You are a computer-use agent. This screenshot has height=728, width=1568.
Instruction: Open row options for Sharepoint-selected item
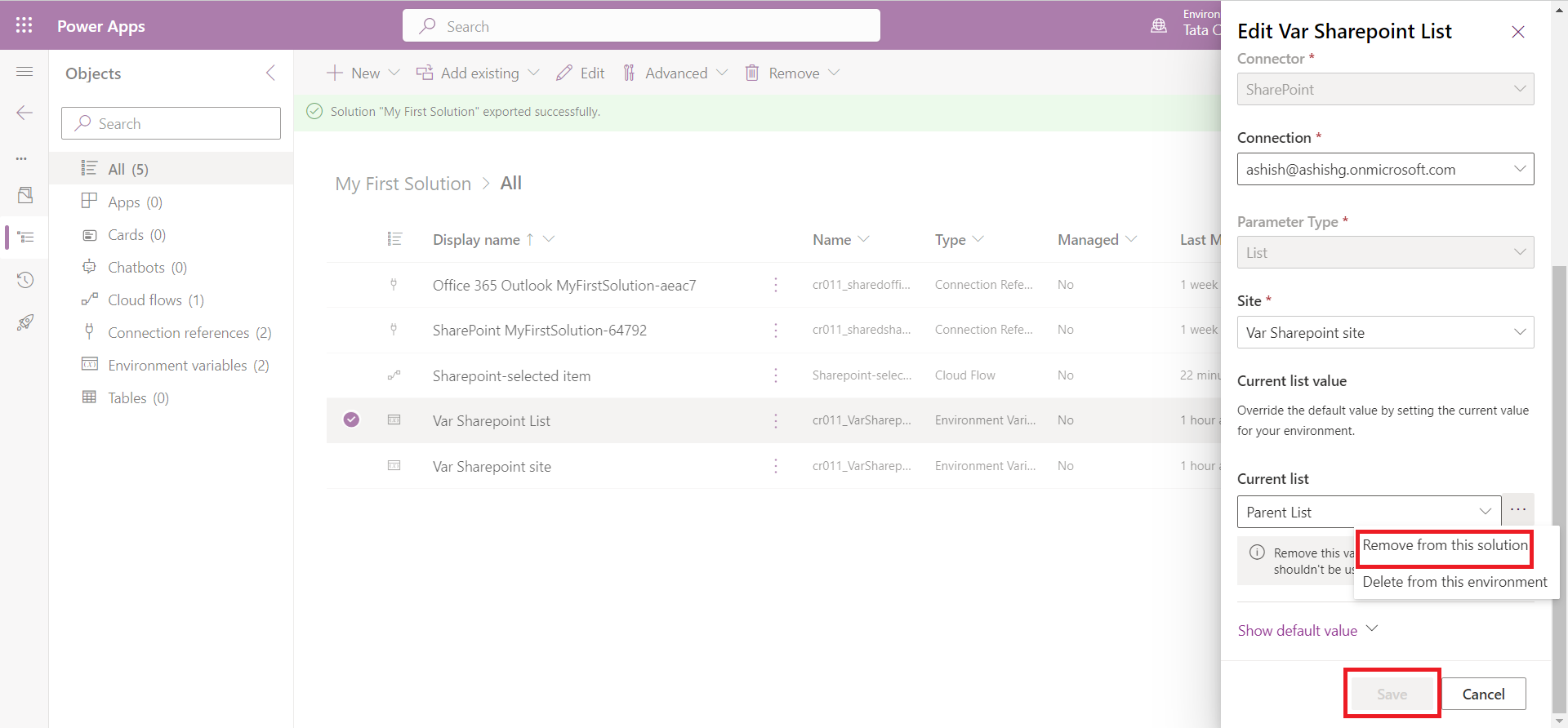coord(775,375)
